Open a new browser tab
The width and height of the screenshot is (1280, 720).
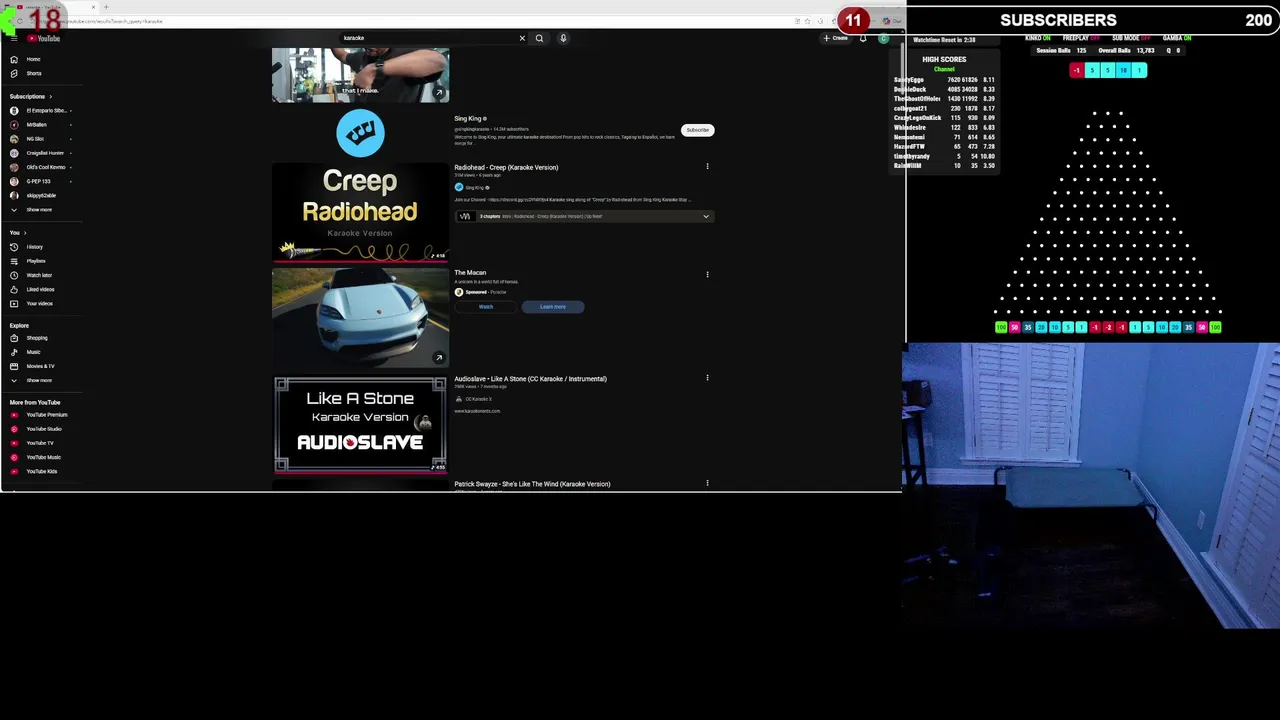106,7
